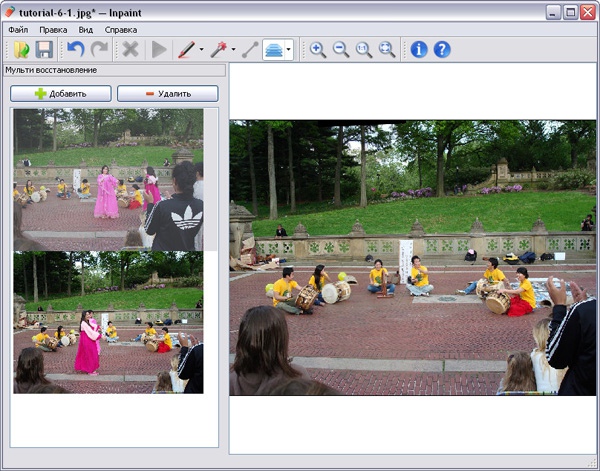Select the magic wand tool

tap(219, 49)
